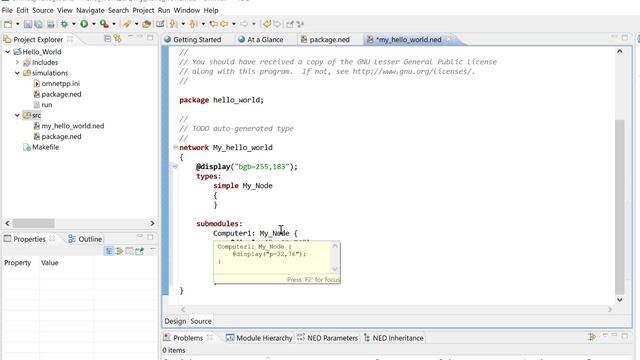The image size is (640, 360).
Task: Select Makefile in Project Explorer
Action: coord(45,147)
